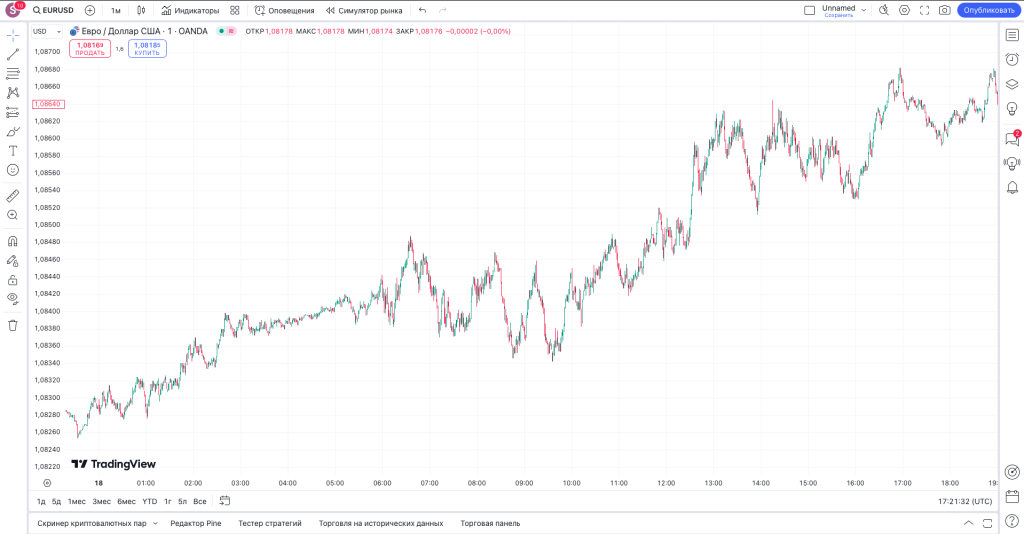Lock all drawing tools
The image size is (1024, 534).
[12, 280]
